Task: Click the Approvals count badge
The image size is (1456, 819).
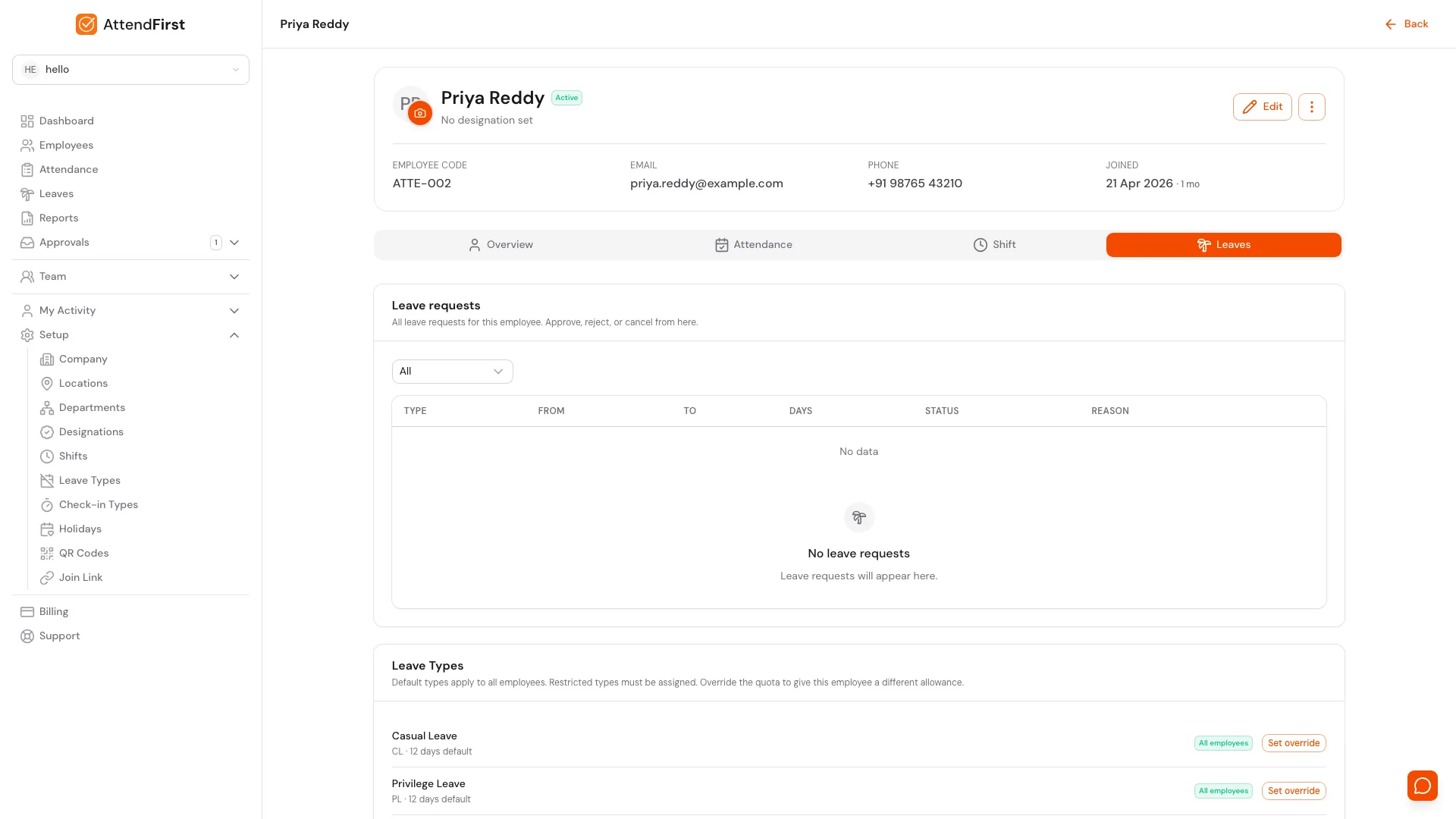Action: (216, 243)
